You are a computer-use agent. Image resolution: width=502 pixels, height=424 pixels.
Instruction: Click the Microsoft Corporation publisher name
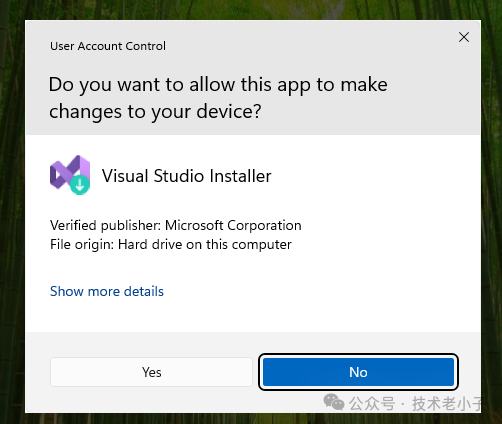tap(233, 226)
